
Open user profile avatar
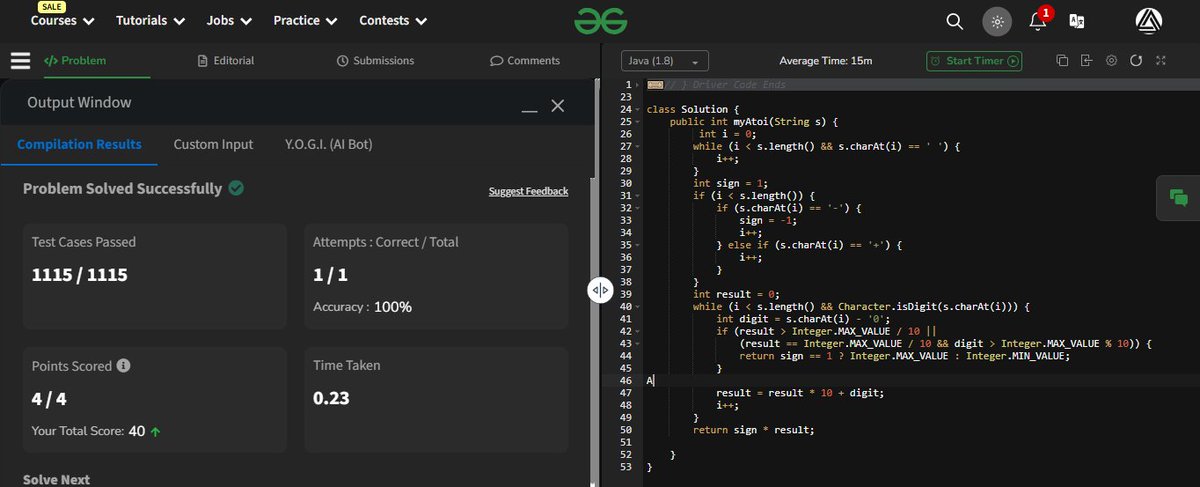click(1149, 20)
